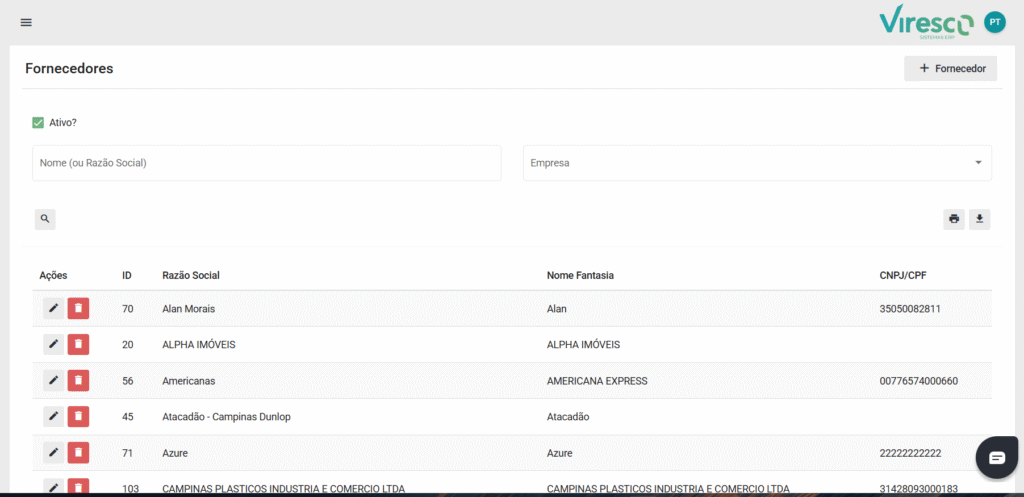Print the suppliers list
Viewport: 1024px width, 497px height.
(954, 219)
